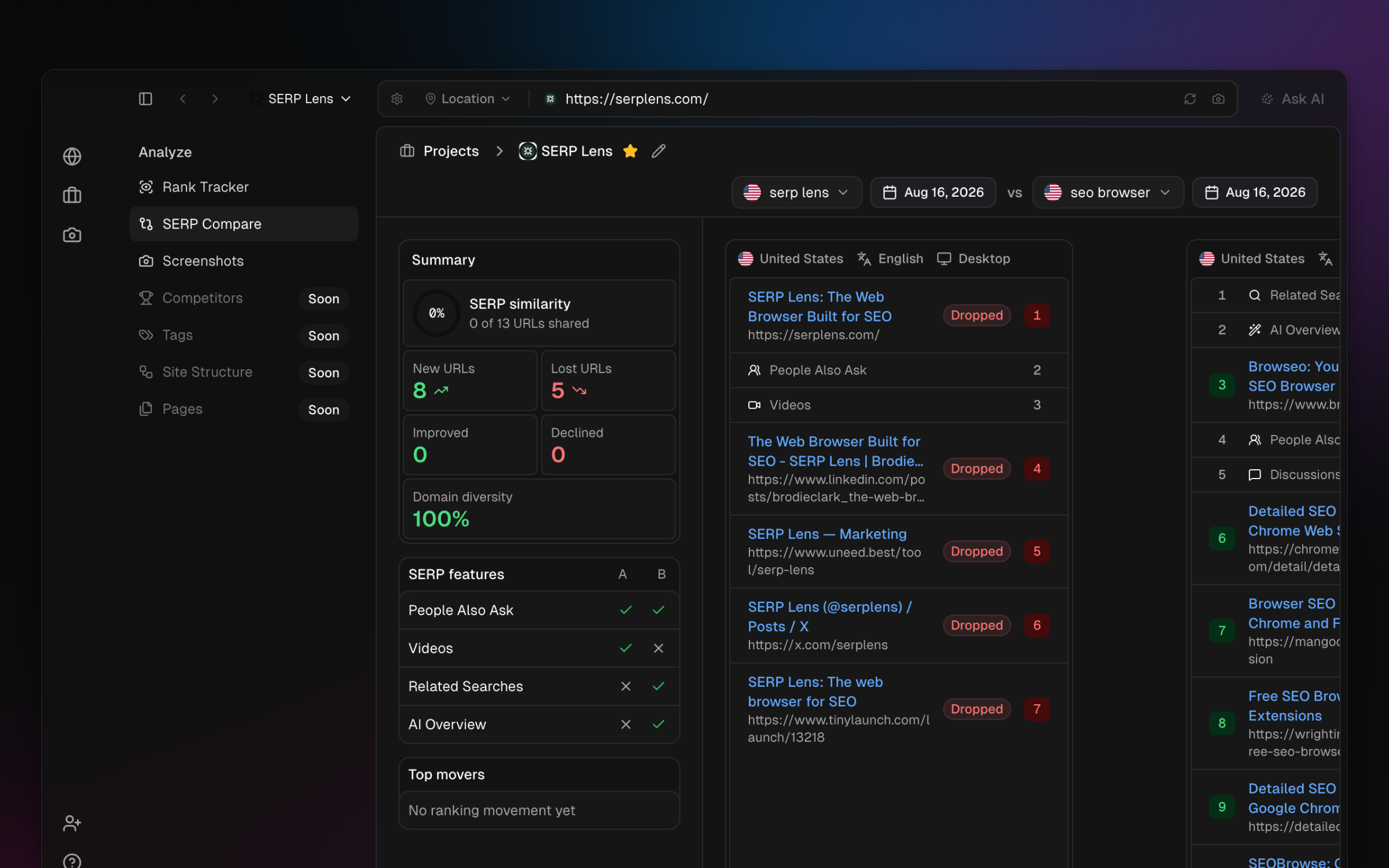The height and width of the screenshot is (868, 1389).
Task: Click the English language label
Action: click(x=890, y=259)
